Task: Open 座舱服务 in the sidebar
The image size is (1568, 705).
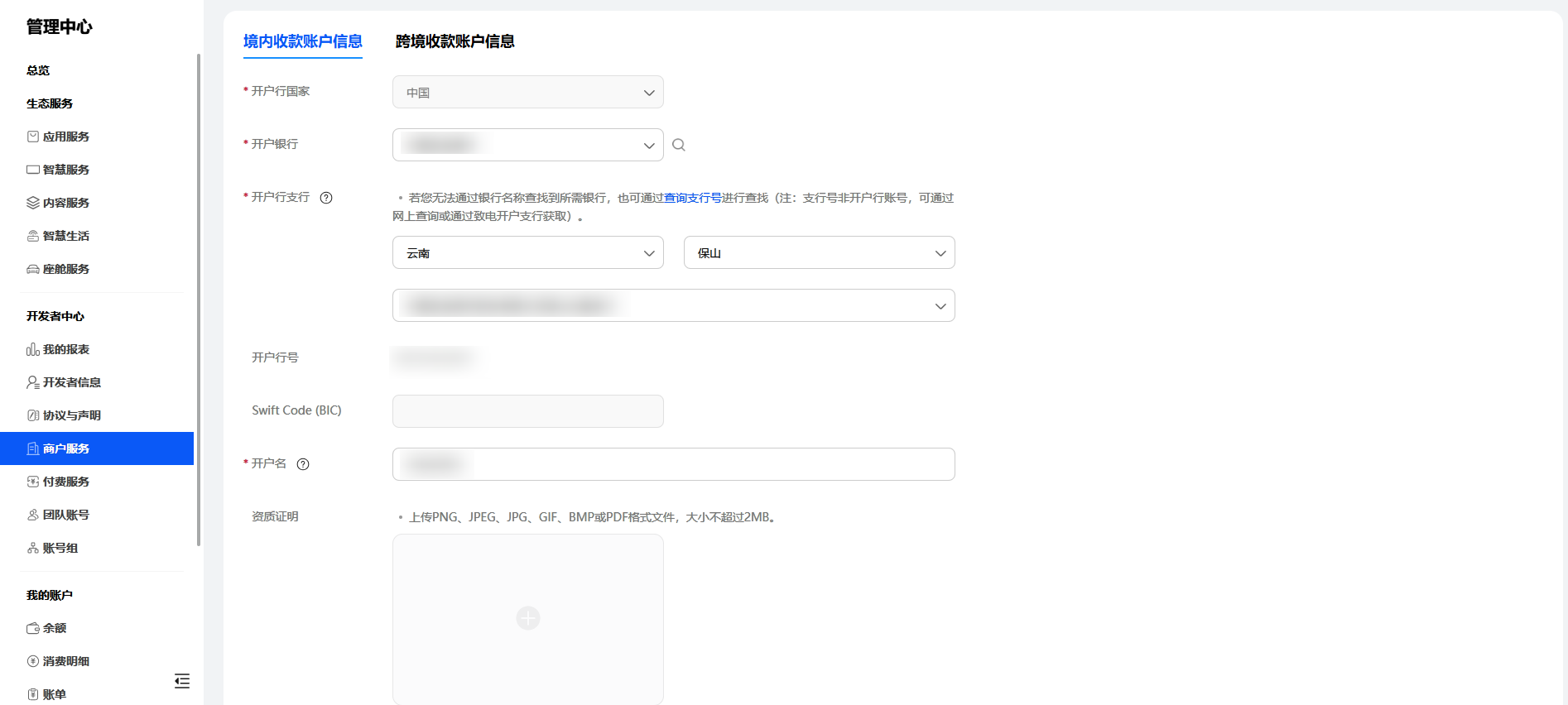Action: tap(66, 269)
